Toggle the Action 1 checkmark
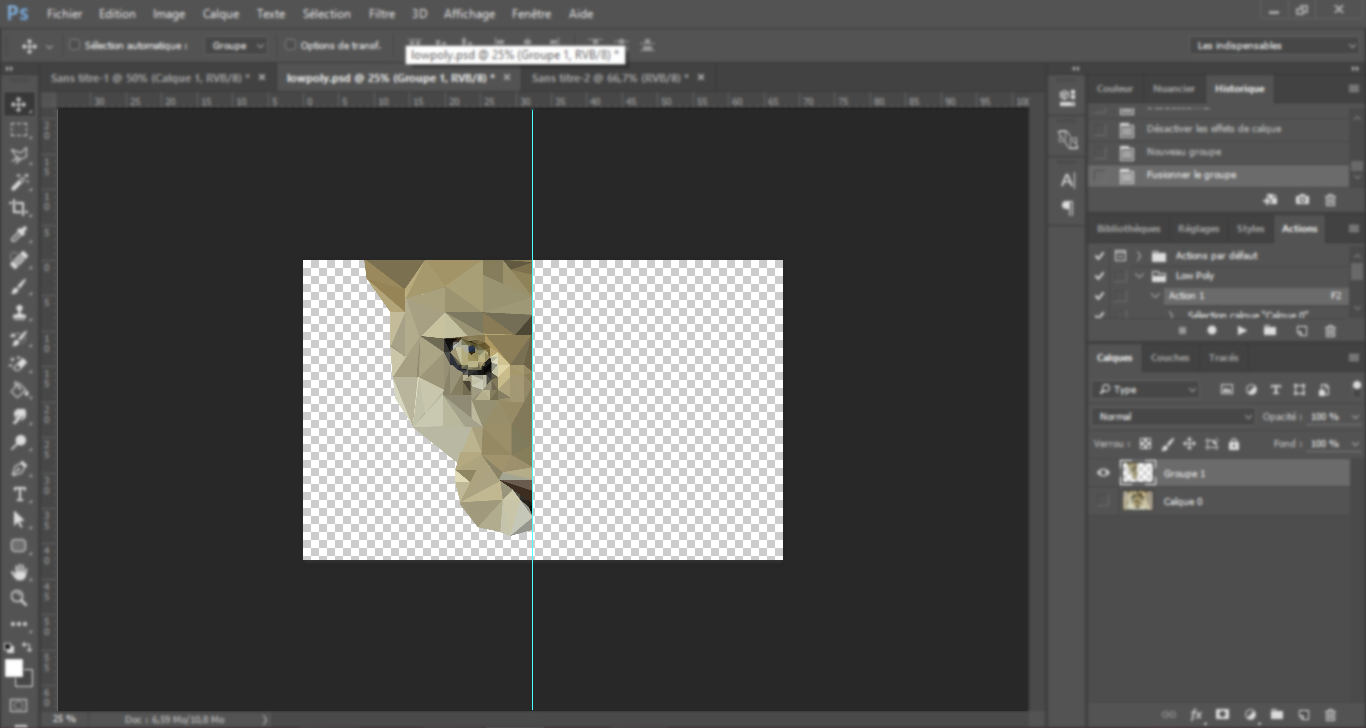This screenshot has width=1366, height=728. (1100, 296)
